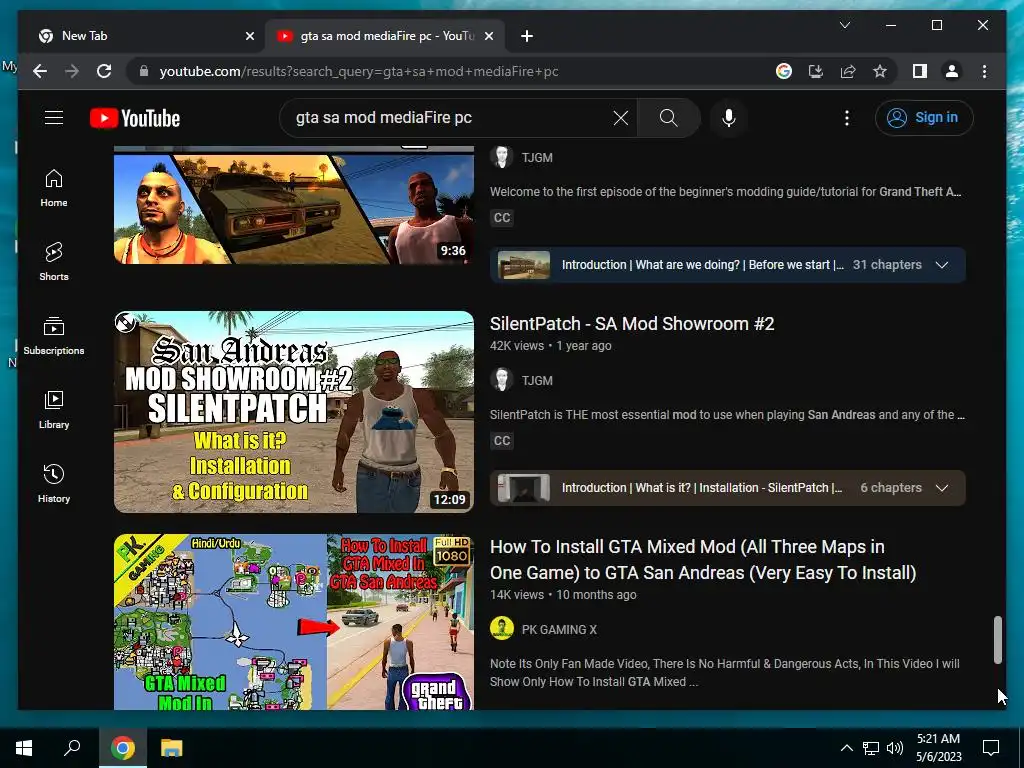Image resolution: width=1024 pixels, height=768 pixels.
Task: Close the New Tab tab
Action: (249, 36)
